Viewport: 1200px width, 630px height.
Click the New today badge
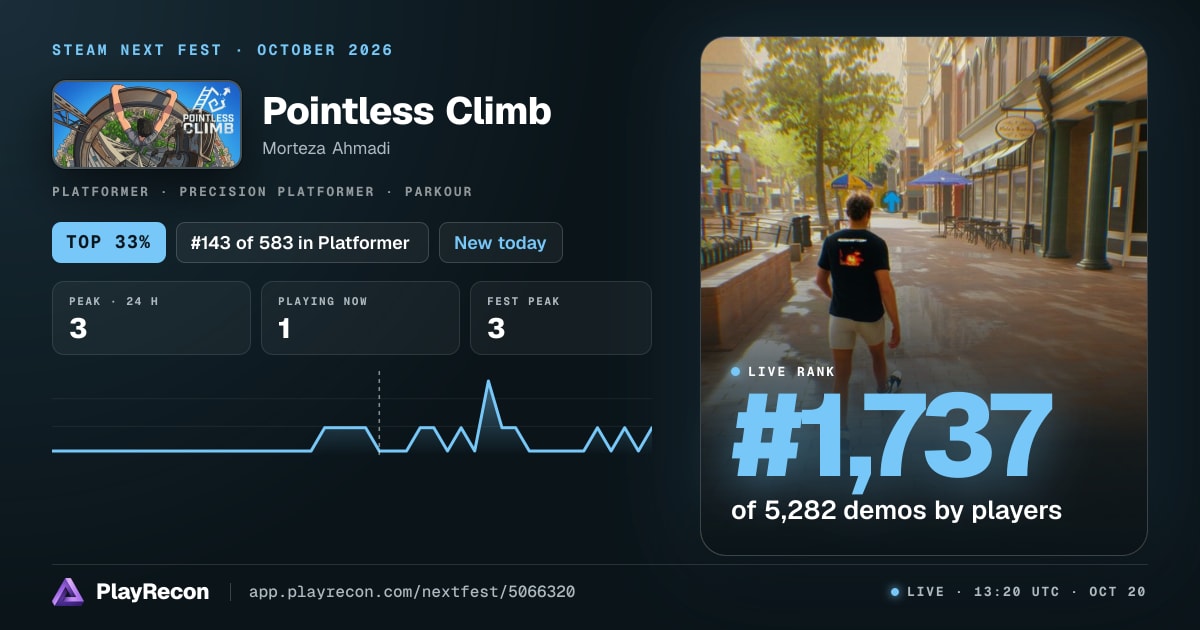(500, 242)
